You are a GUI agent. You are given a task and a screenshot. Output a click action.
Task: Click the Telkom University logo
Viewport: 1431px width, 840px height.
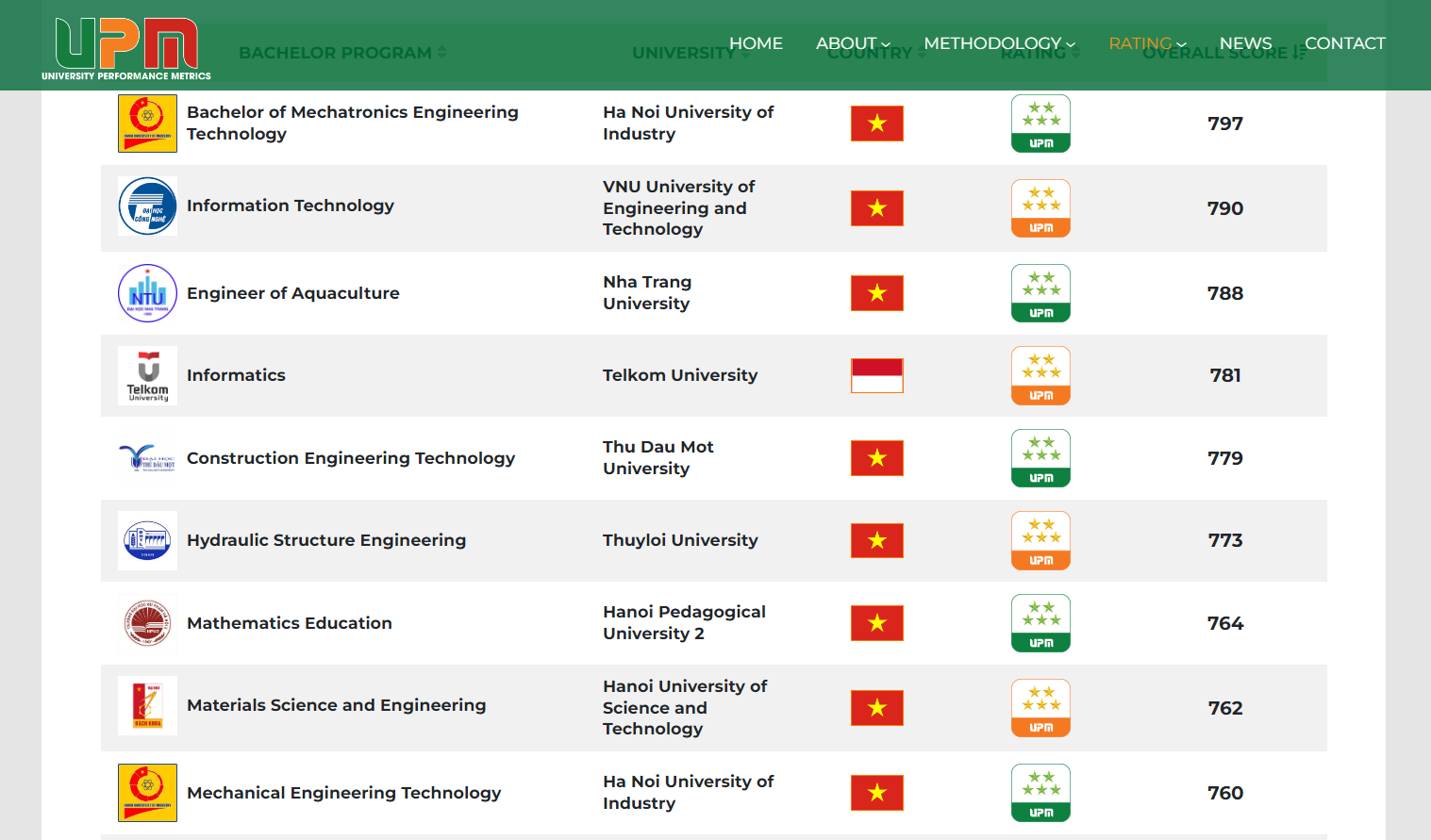(147, 375)
